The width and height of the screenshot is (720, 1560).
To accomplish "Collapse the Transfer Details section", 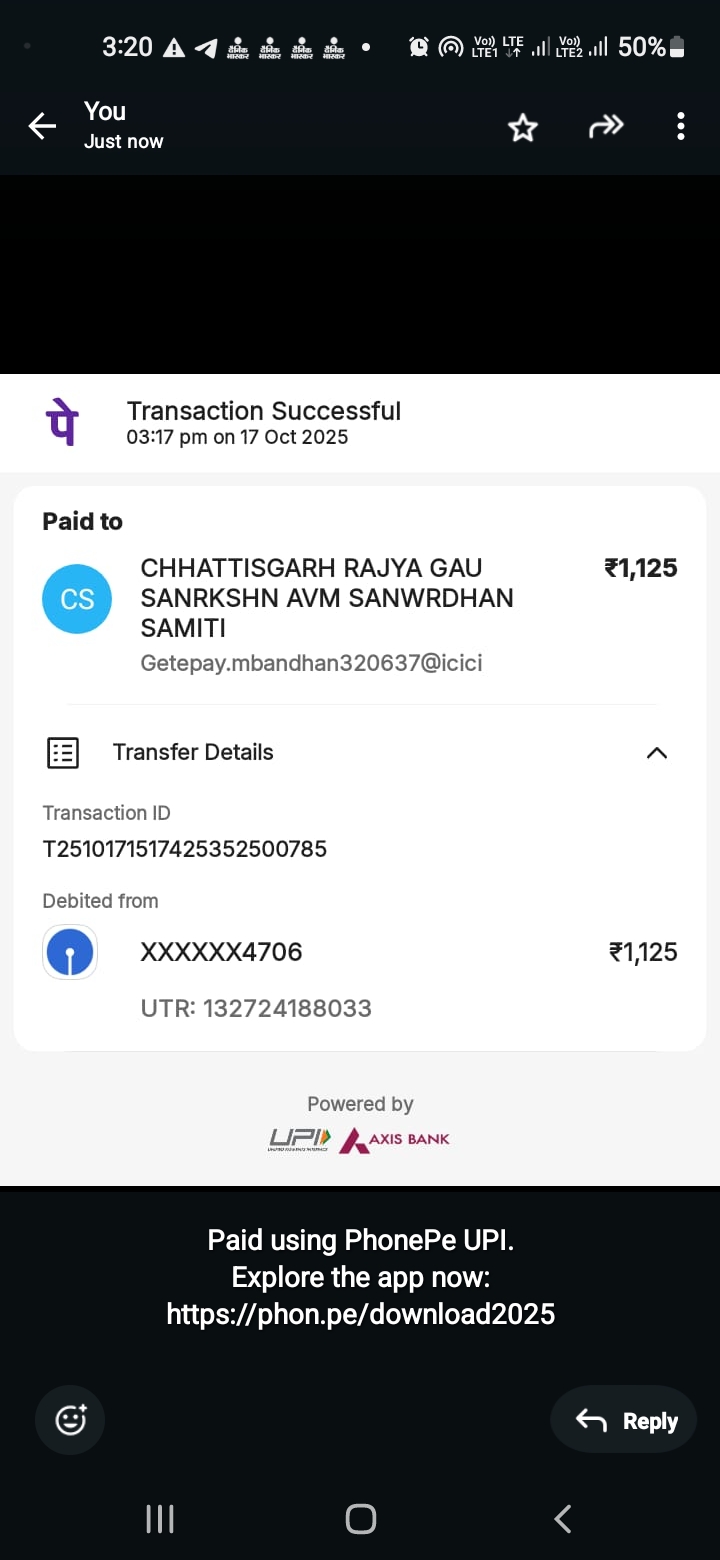I will 656,753.
